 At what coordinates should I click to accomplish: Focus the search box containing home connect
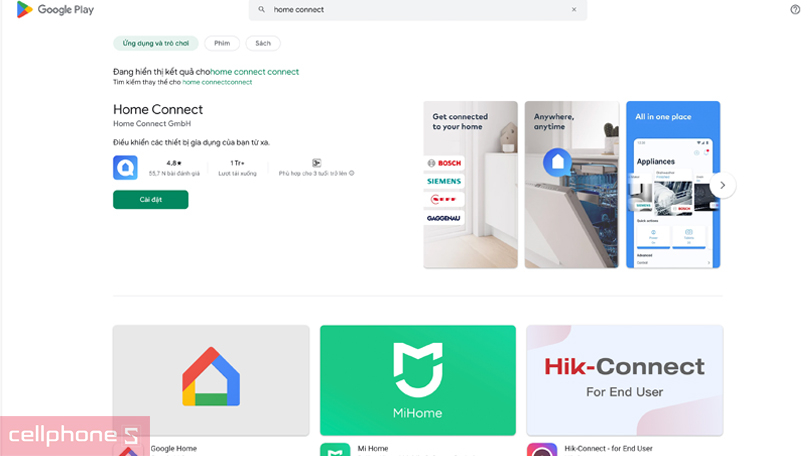(x=417, y=9)
